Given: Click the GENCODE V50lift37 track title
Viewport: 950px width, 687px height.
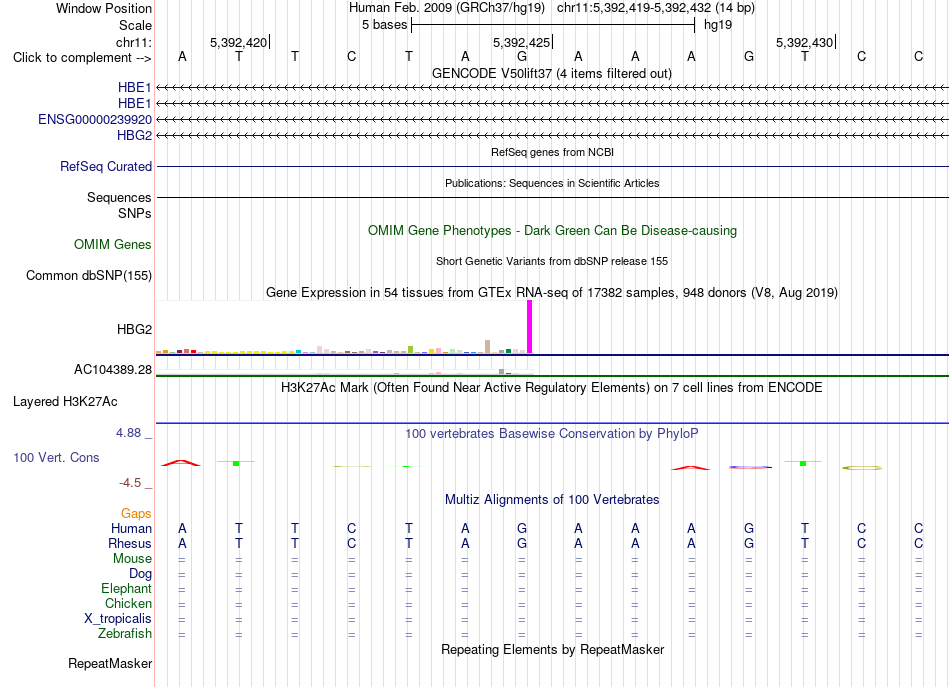Looking at the screenshot, I should click(552, 73).
